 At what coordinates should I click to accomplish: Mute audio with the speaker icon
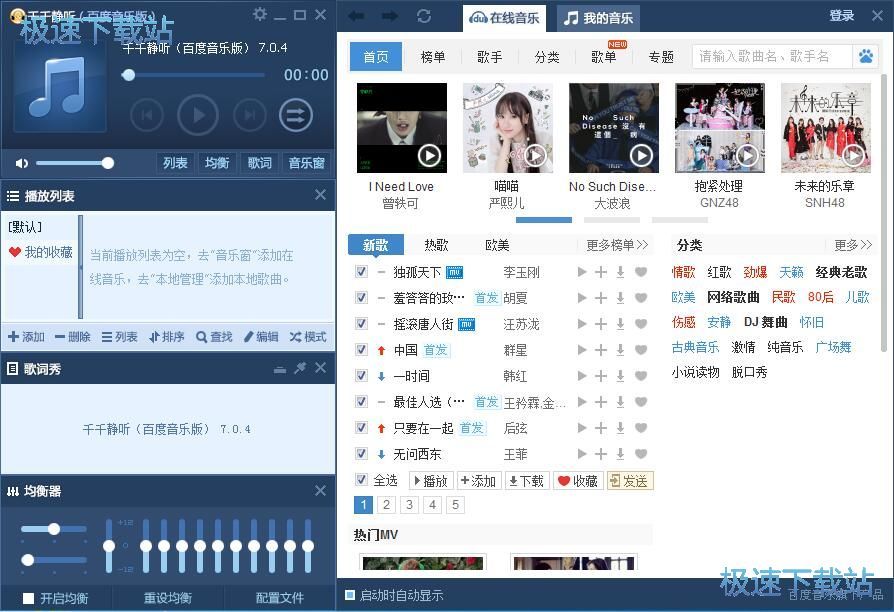(x=22, y=163)
